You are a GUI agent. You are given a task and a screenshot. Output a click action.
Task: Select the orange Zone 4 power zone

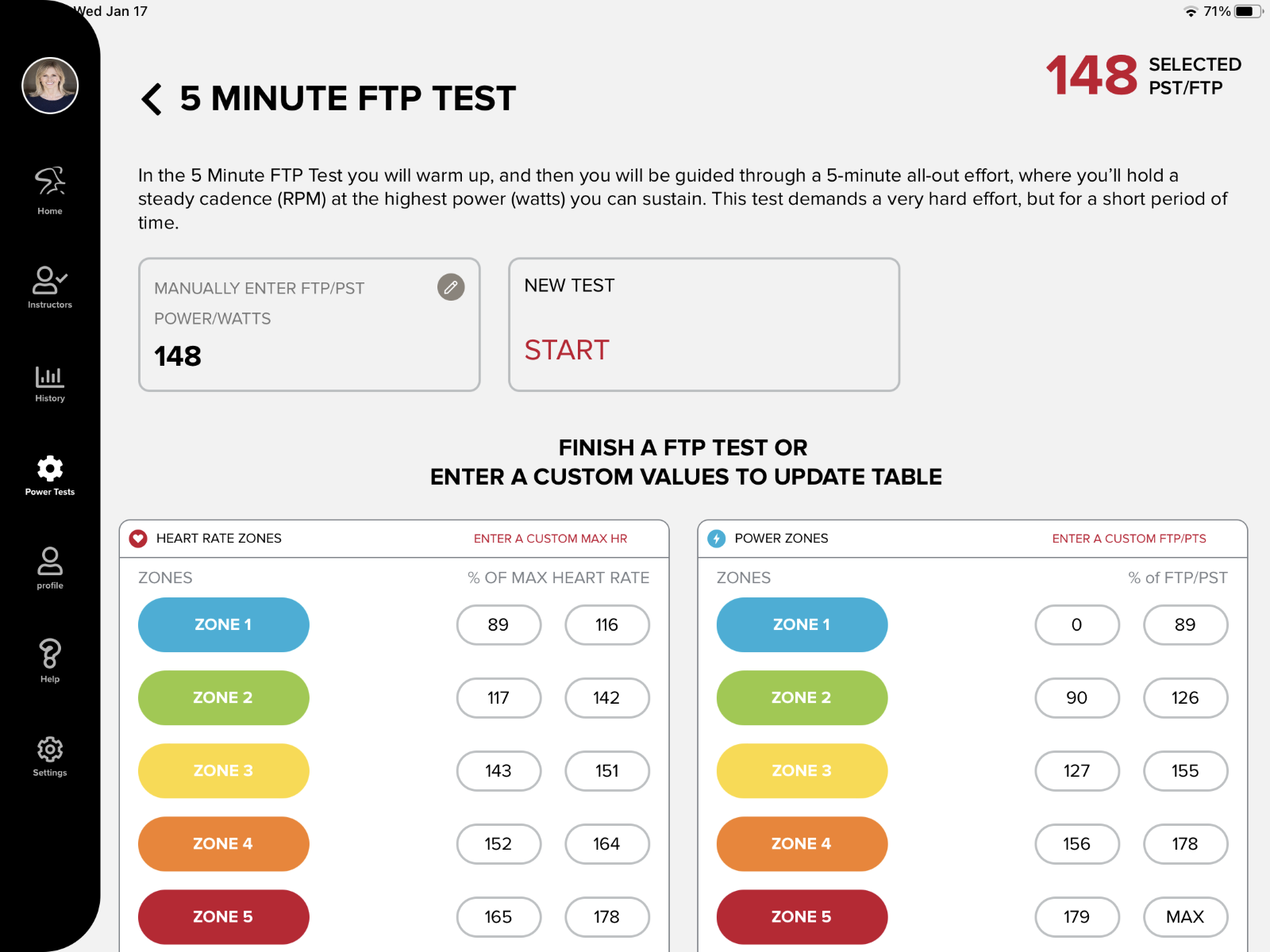point(802,844)
